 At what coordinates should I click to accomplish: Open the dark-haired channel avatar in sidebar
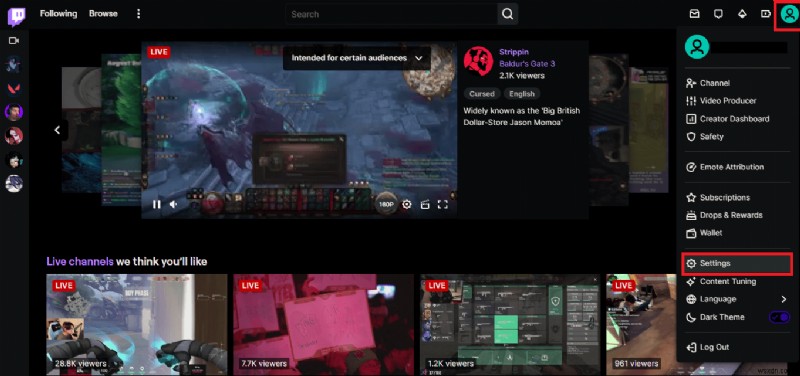(14, 160)
